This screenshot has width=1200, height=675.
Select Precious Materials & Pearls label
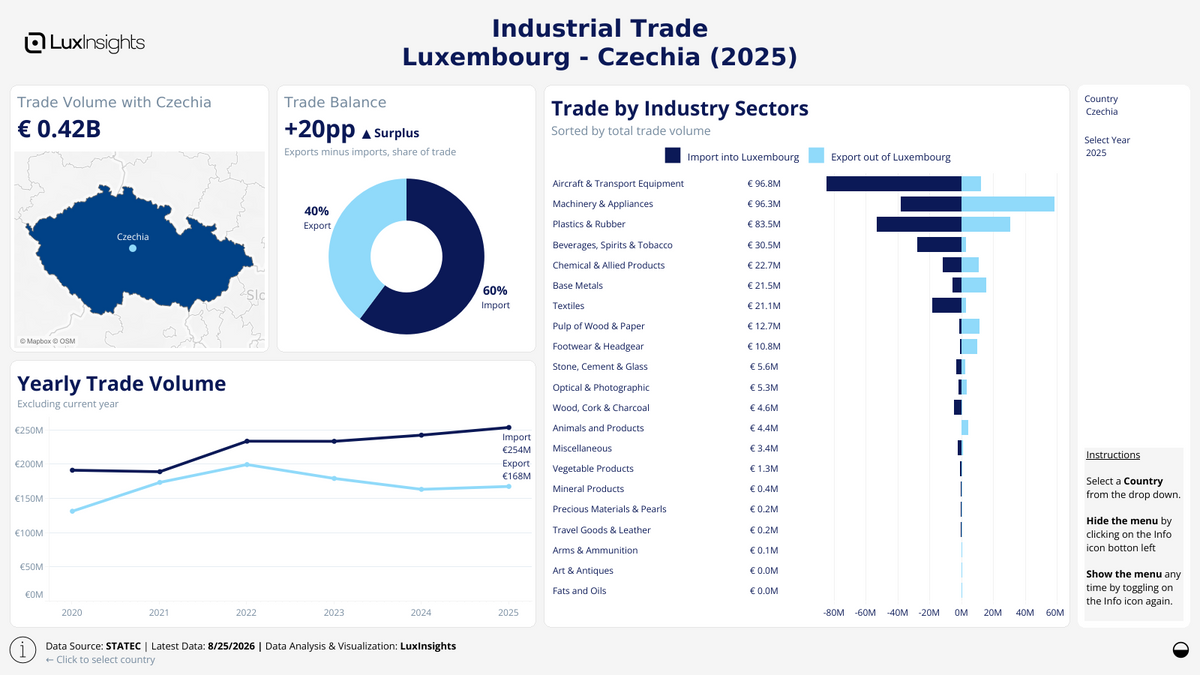pyautogui.click(x=609, y=509)
